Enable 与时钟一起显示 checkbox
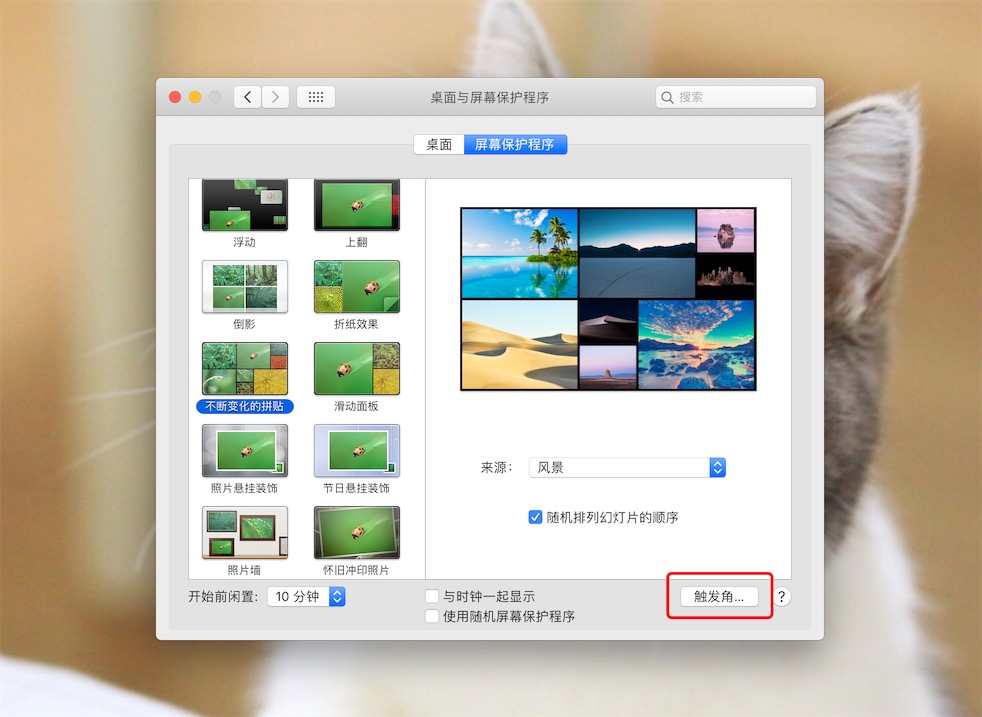This screenshot has height=717, width=982. click(x=432, y=596)
